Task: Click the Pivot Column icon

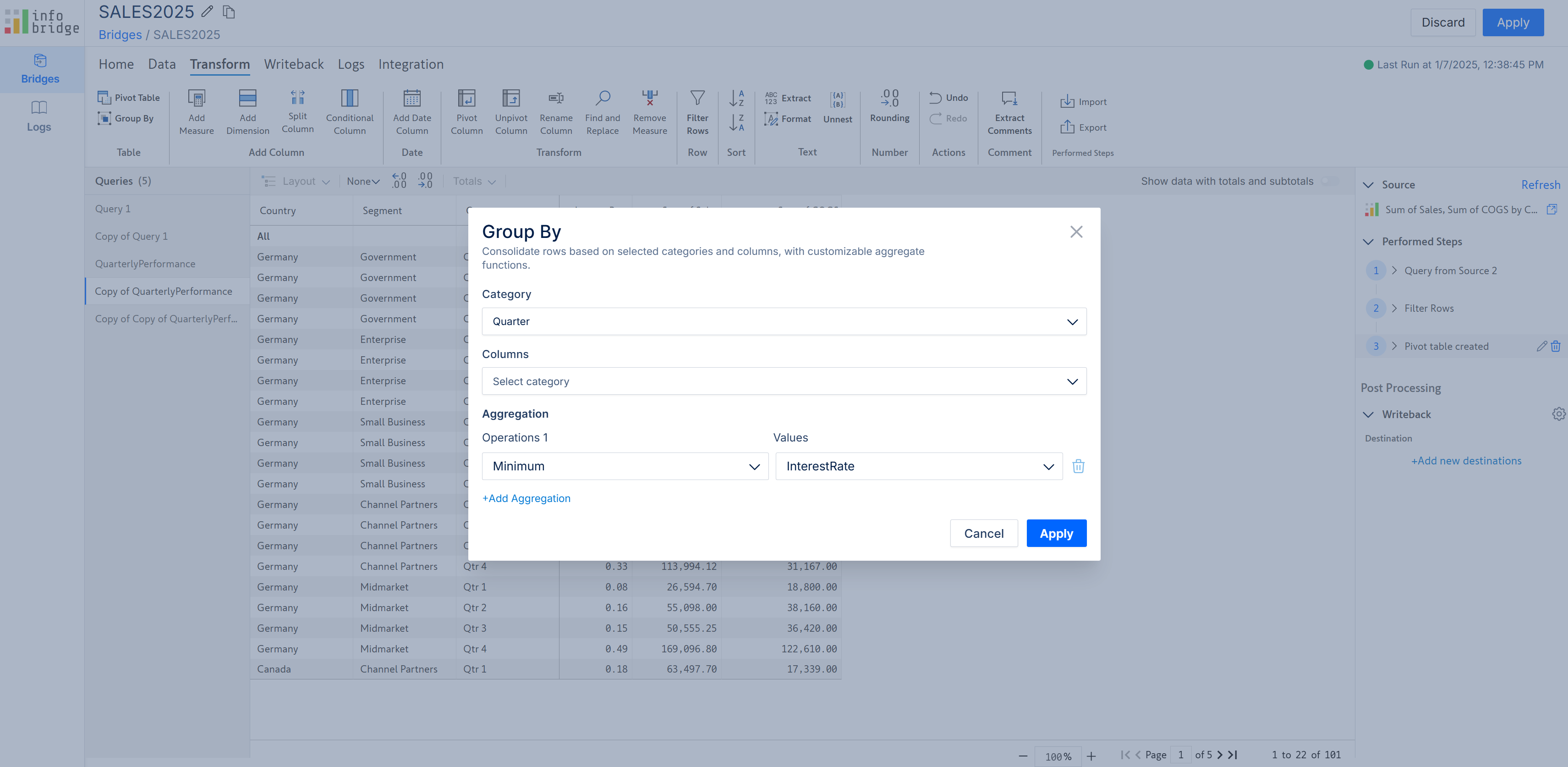Action: point(466,99)
